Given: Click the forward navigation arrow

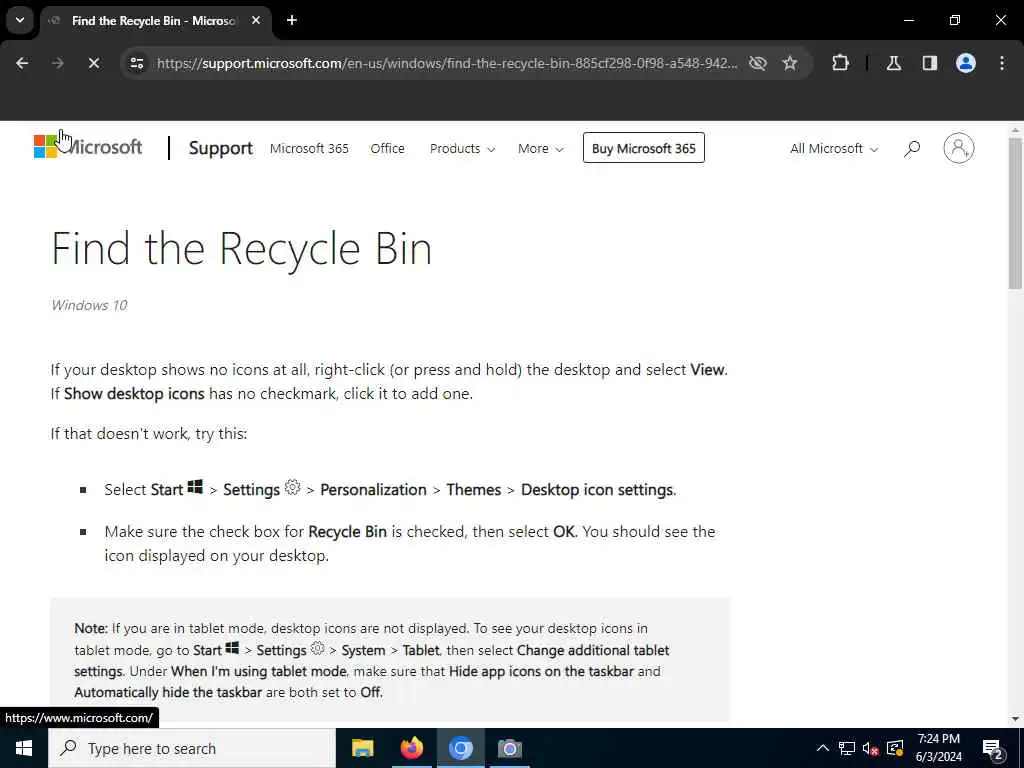Looking at the screenshot, I should [58, 63].
